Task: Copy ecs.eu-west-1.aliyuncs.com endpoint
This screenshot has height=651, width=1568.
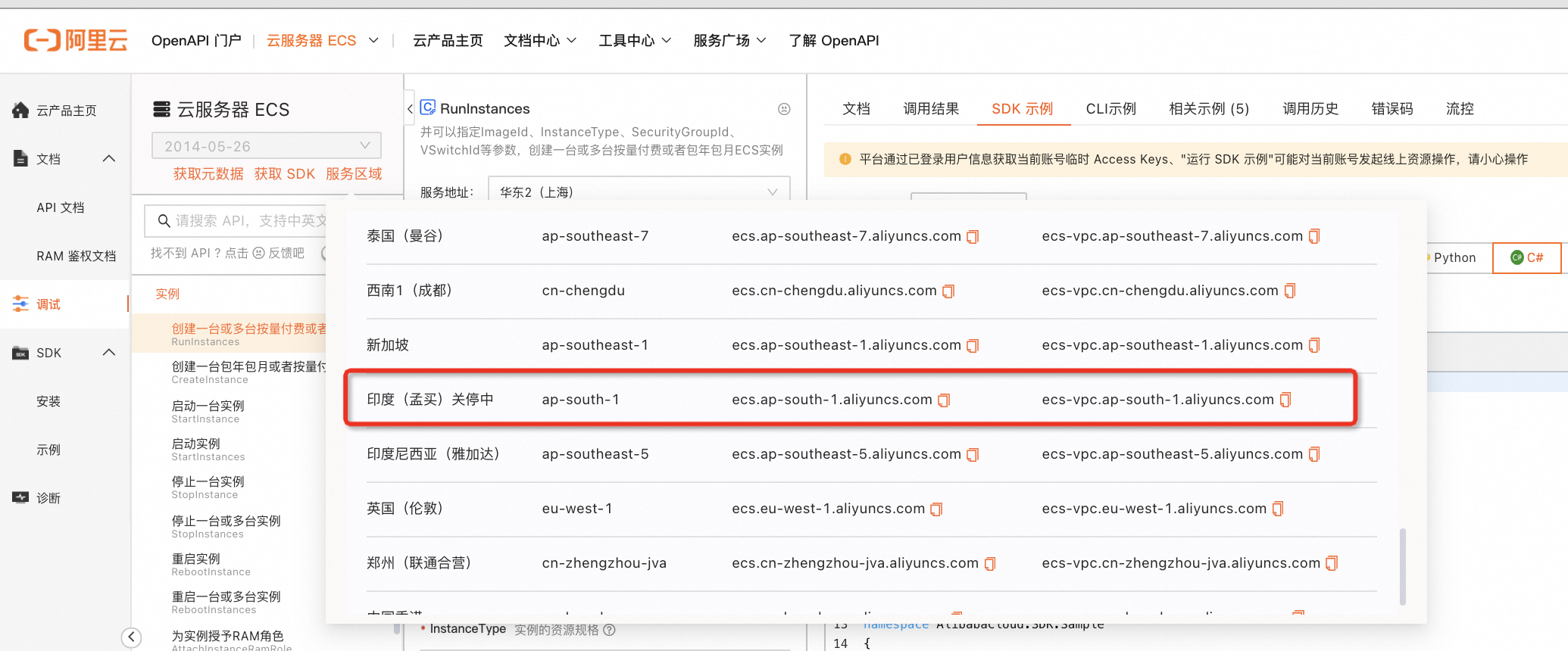Action: 936,509
